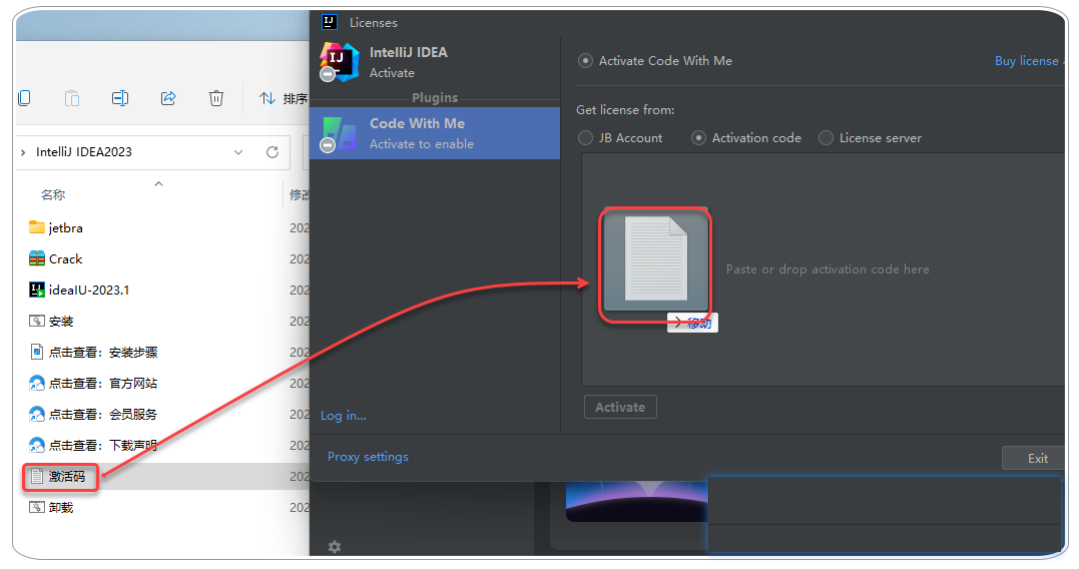Select Code With Me plugin entry
This screenshot has width=1079, height=569.
coord(435,133)
